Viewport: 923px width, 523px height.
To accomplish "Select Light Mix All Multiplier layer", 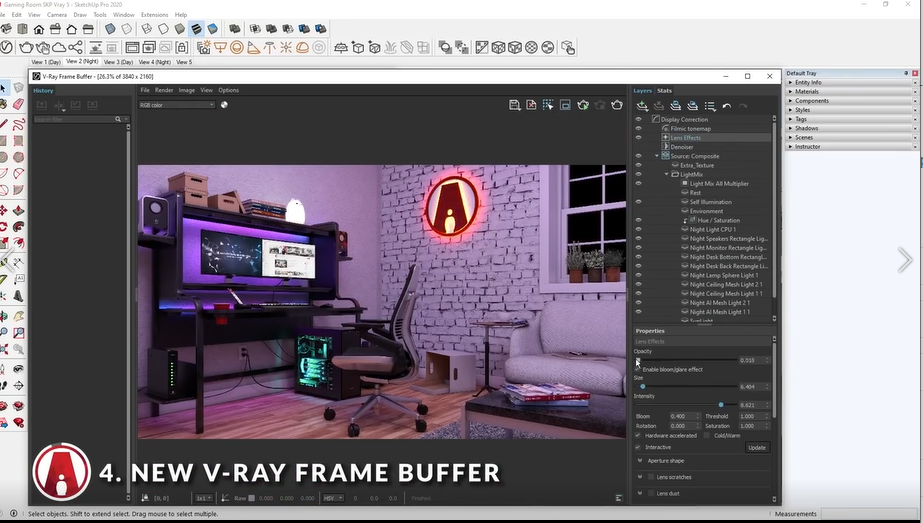I will [x=719, y=184].
